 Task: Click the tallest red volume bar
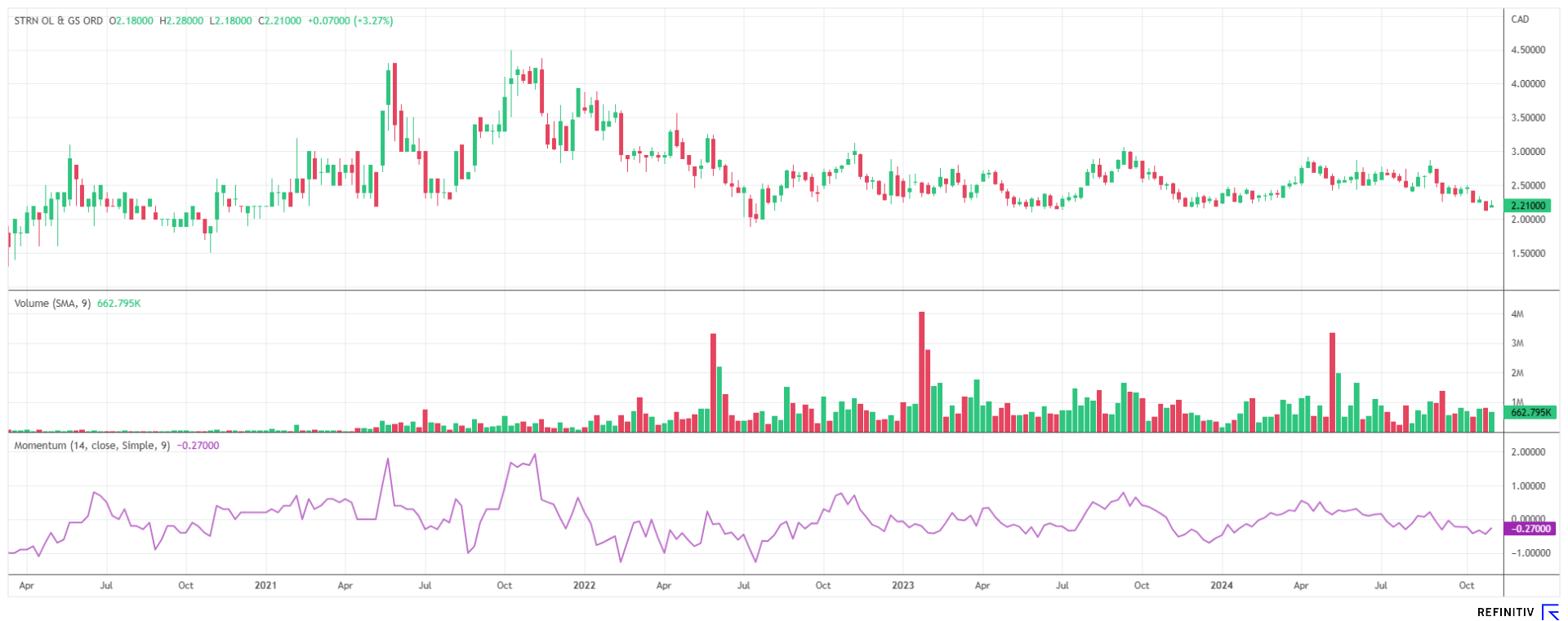922,371
